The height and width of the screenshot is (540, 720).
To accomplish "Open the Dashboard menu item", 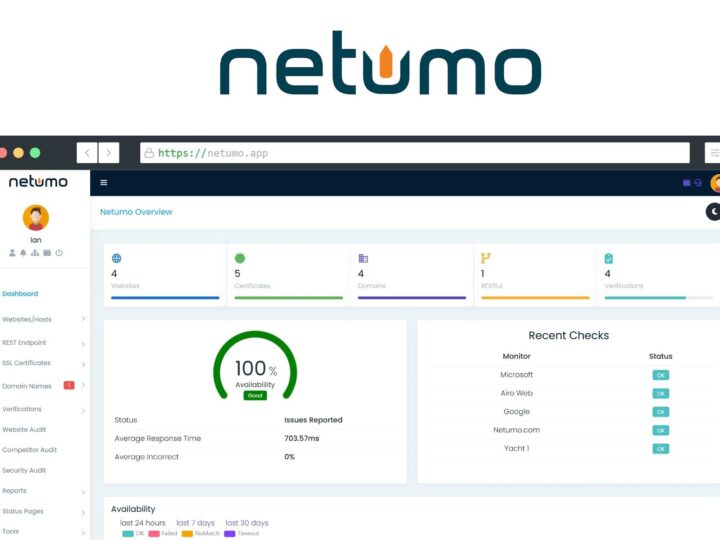I will 20,294.
